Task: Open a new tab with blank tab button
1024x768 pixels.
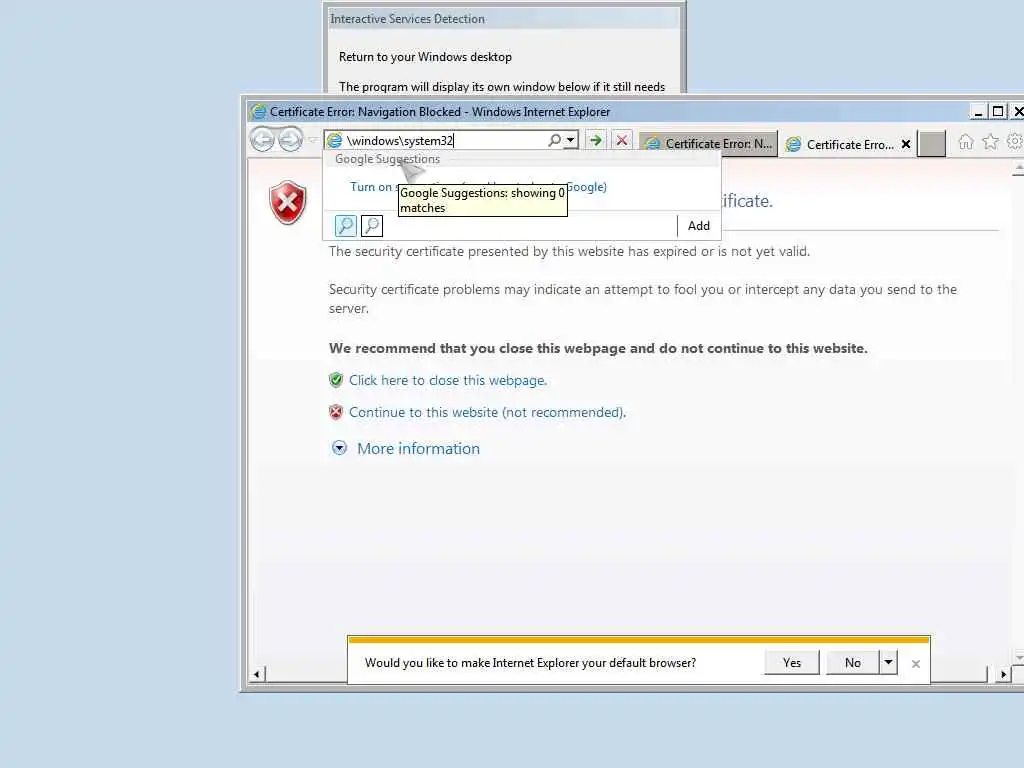Action: tap(931, 144)
